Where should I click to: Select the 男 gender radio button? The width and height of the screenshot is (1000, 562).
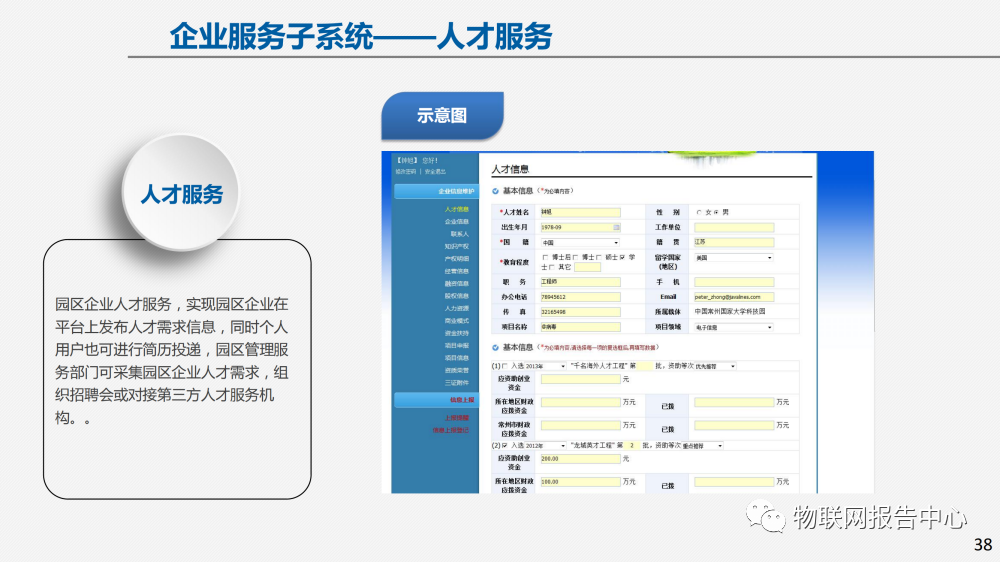[716, 212]
